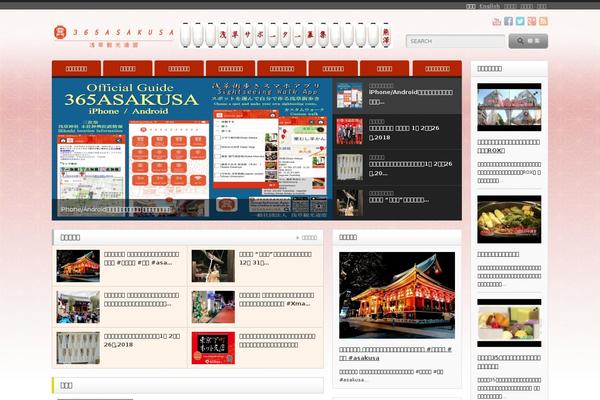Open the YouTube social icon
Viewport: 600px width, 400px height.
pos(497,21)
